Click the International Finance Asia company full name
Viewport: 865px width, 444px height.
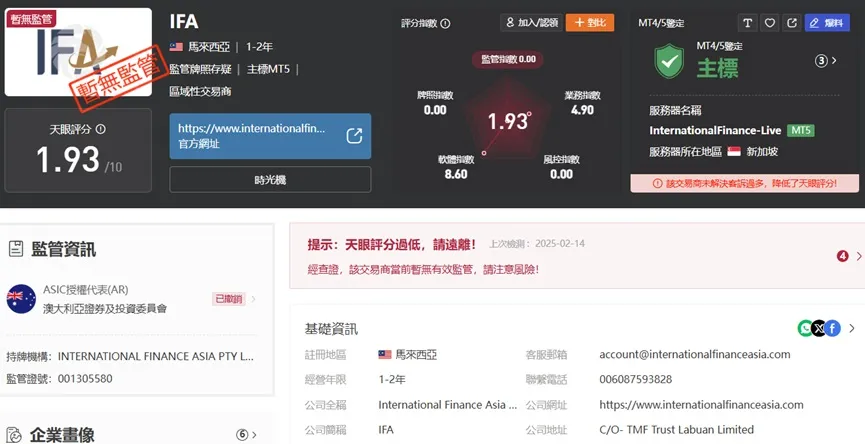click(x=448, y=405)
